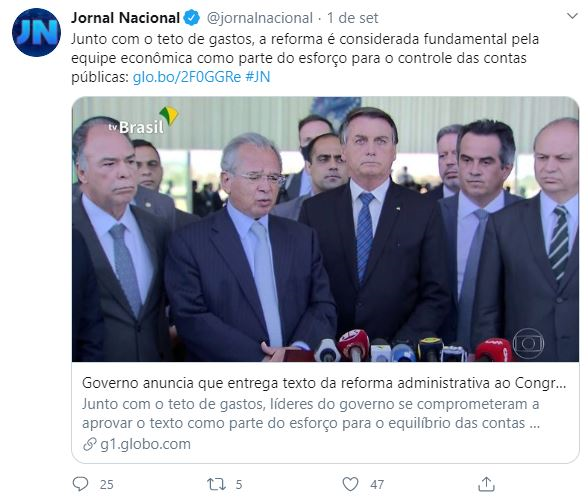
Task: Retweet this post using the arrows icon
Action: click(x=217, y=484)
